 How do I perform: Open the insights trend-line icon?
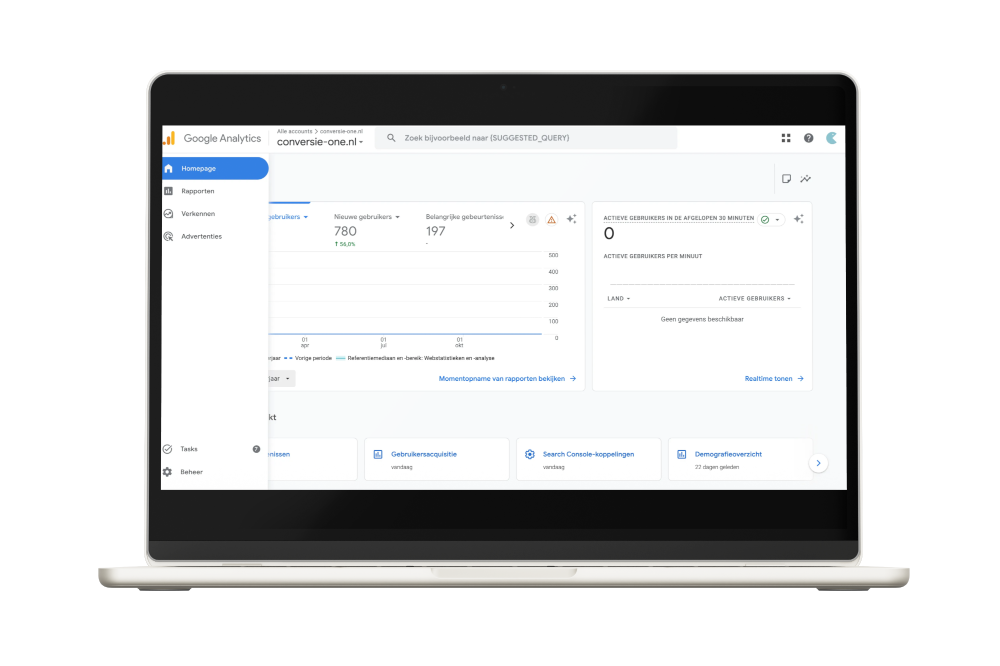point(806,179)
